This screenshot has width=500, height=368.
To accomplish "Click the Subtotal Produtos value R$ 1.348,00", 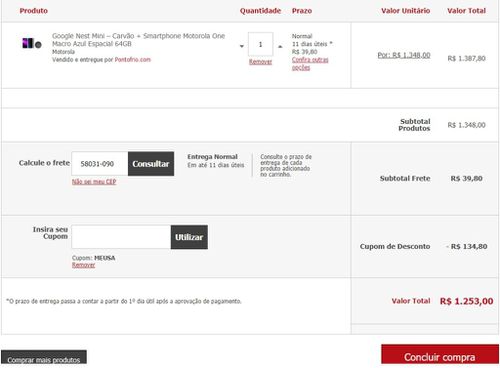I will (x=466, y=125).
